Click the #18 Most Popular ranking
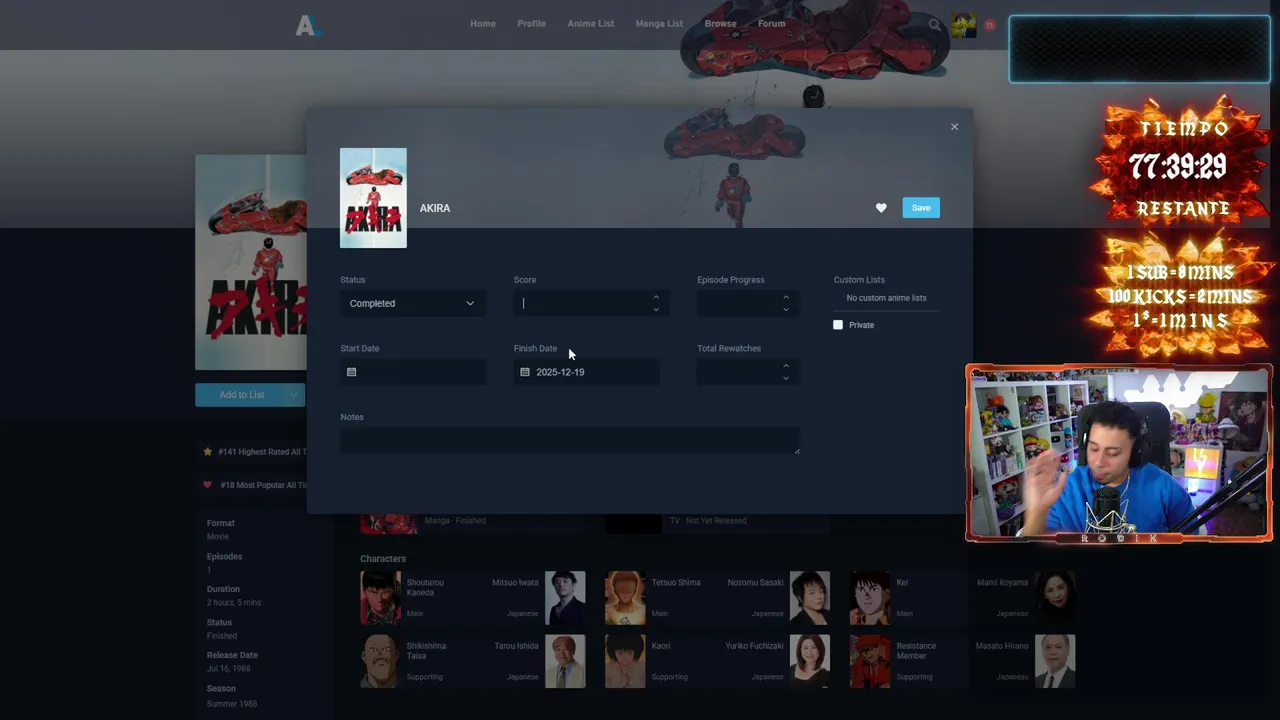Screen dimensions: 1280x720 pos(255,485)
